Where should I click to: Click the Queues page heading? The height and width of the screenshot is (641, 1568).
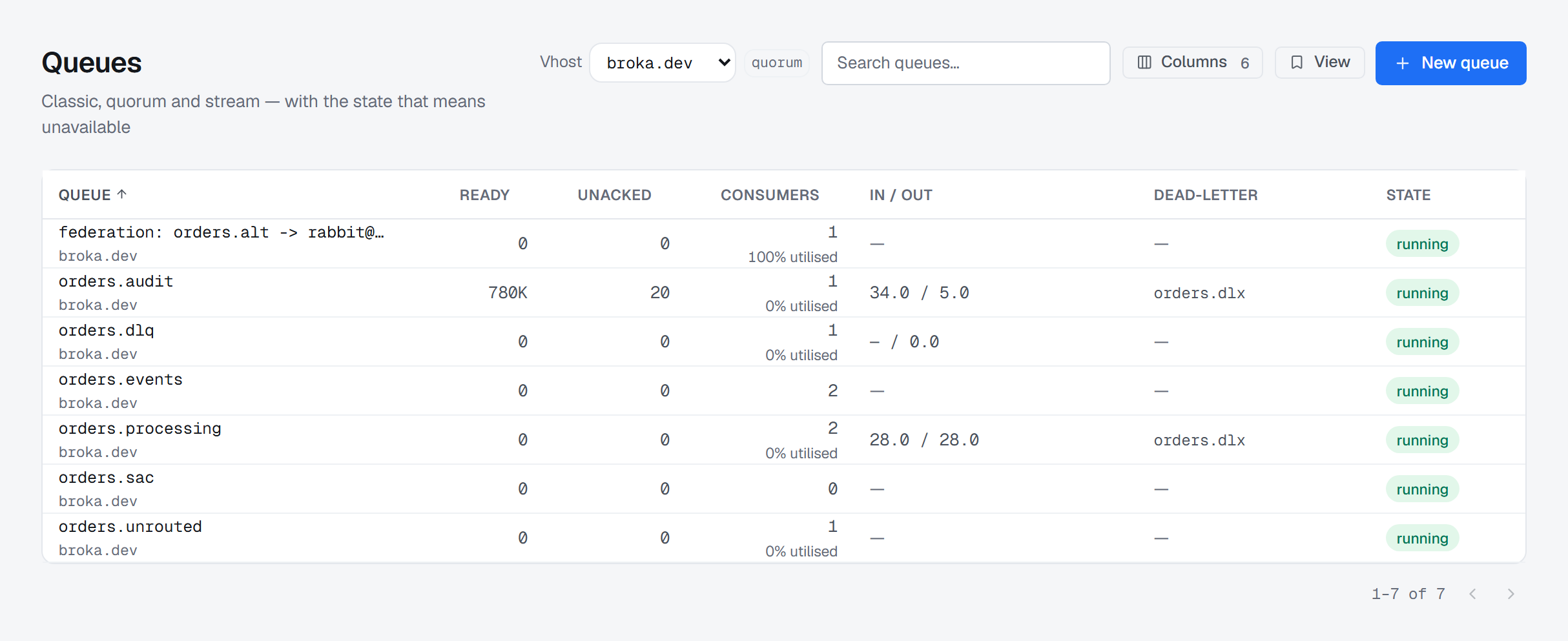(92, 63)
